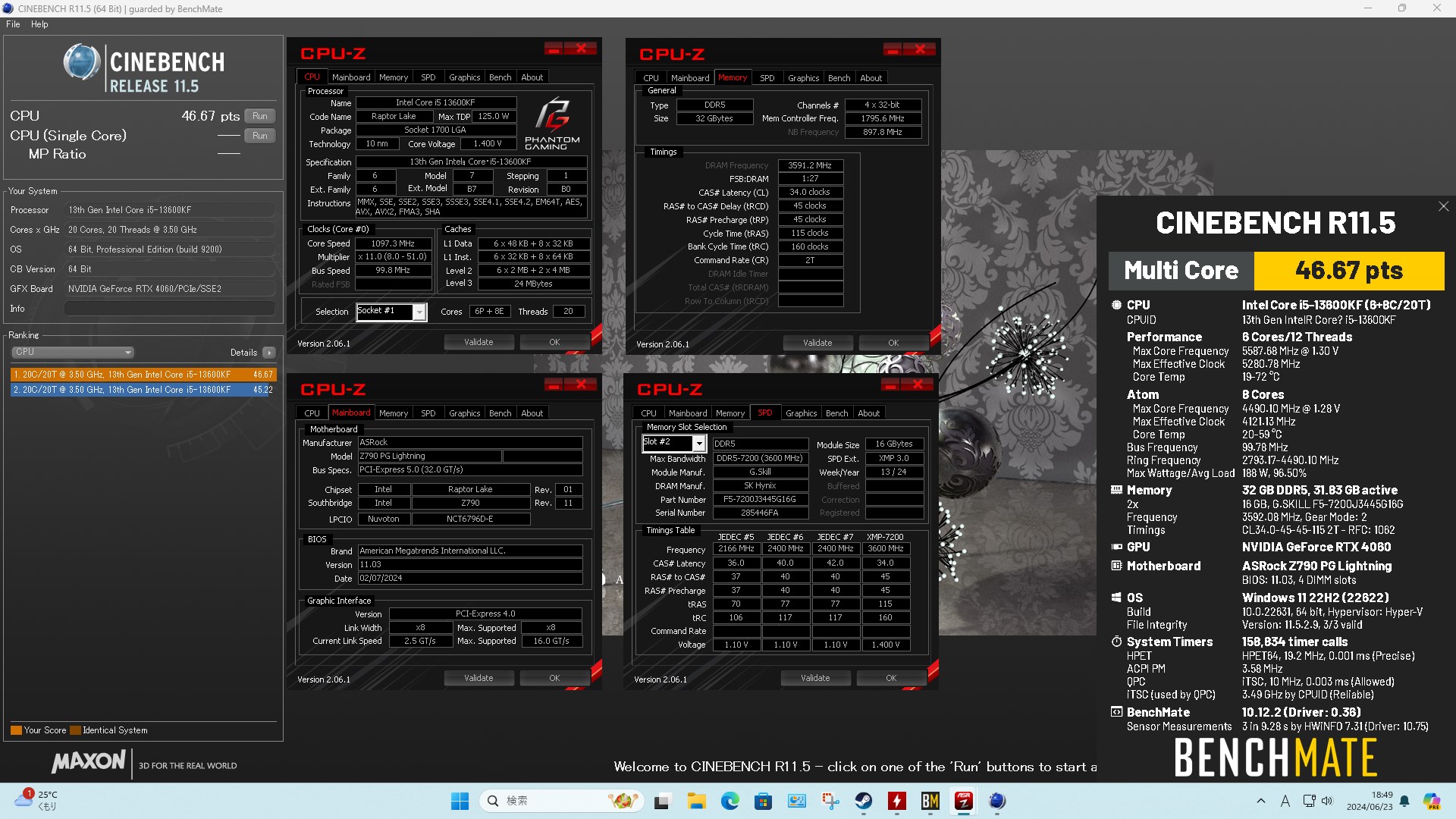1456x819 pixels.
Task: Select ranking row with score 46.67
Action: (143, 375)
